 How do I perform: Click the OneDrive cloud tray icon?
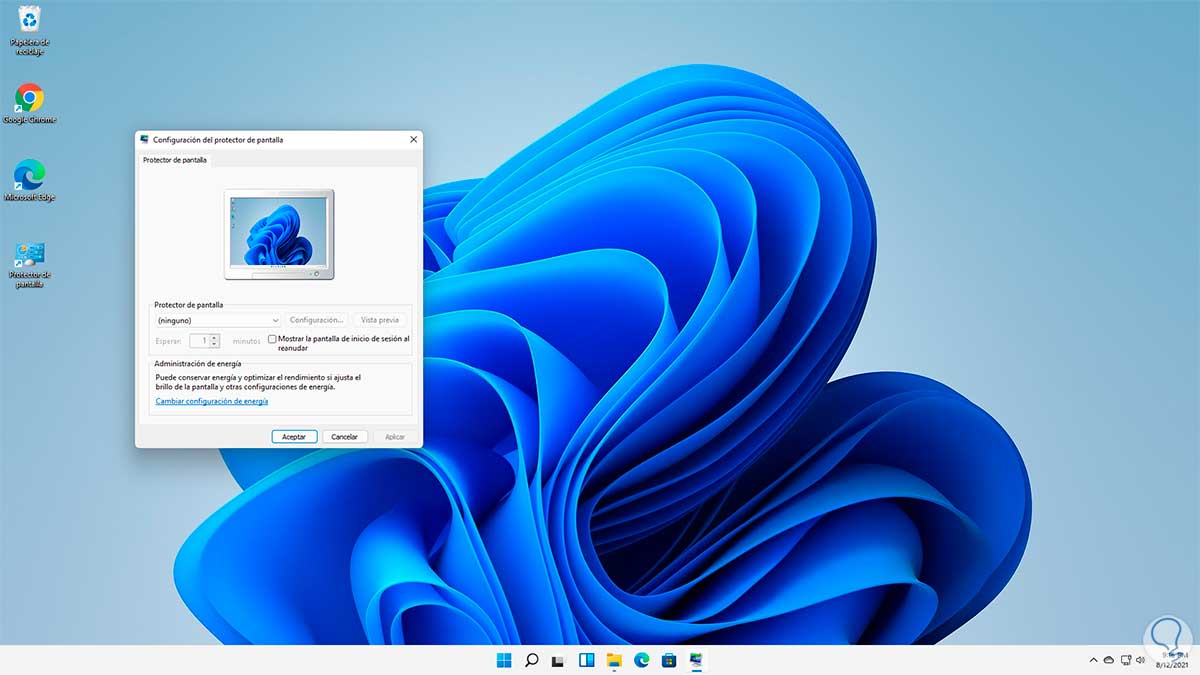tap(1109, 660)
